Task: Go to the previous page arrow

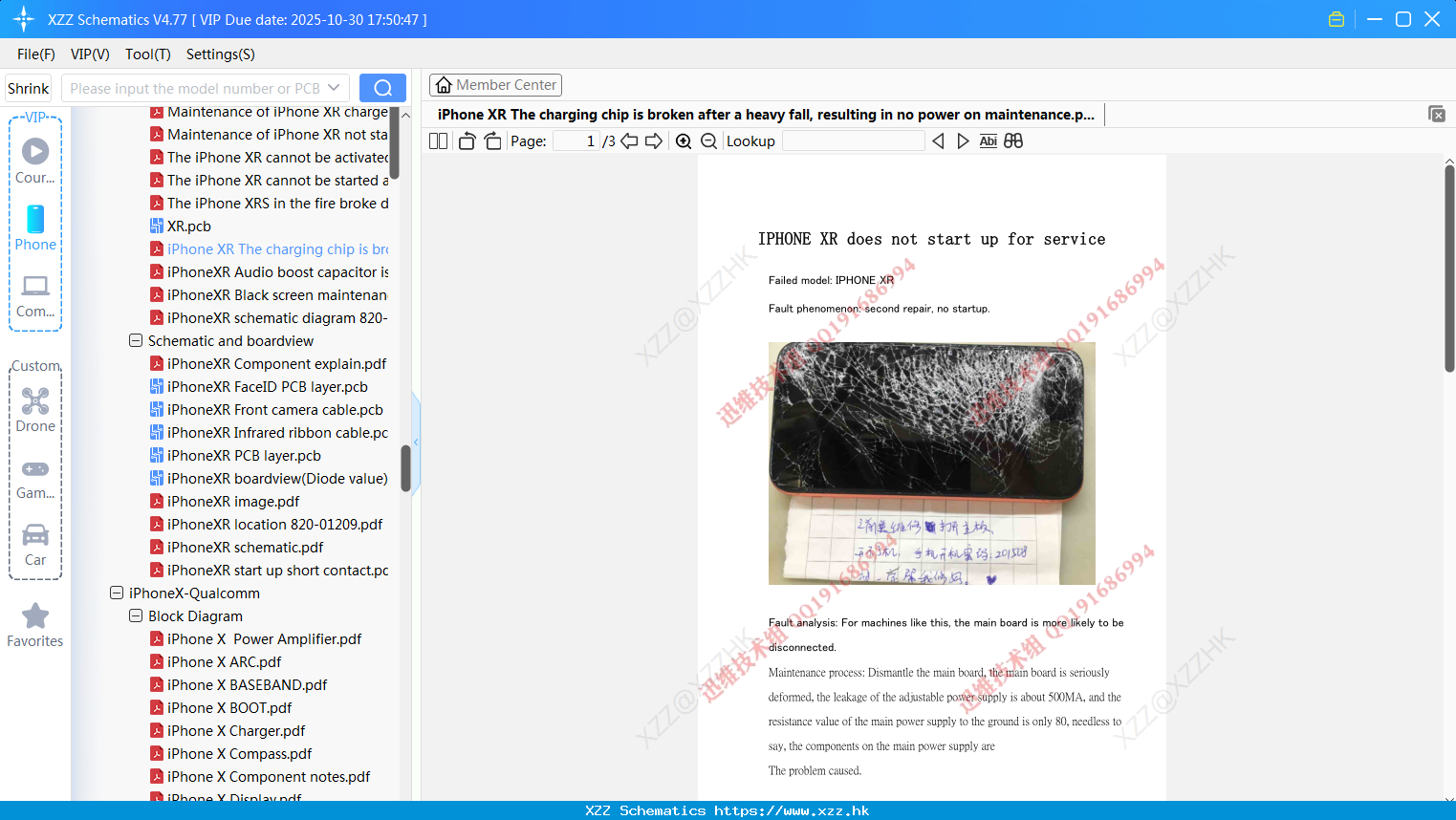Action: point(629,141)
